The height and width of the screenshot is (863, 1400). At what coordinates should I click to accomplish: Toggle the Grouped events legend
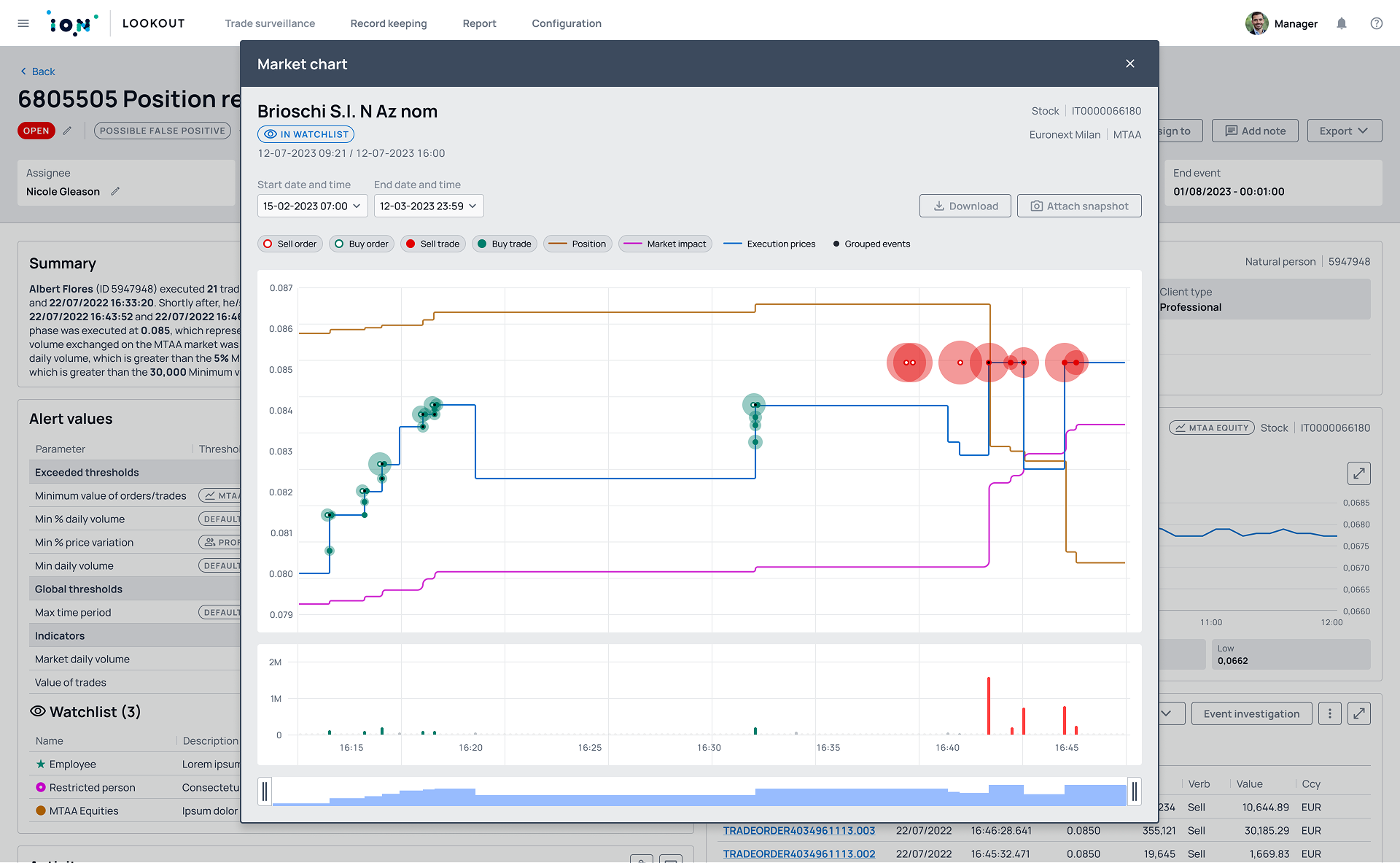(x=871, y=244)
